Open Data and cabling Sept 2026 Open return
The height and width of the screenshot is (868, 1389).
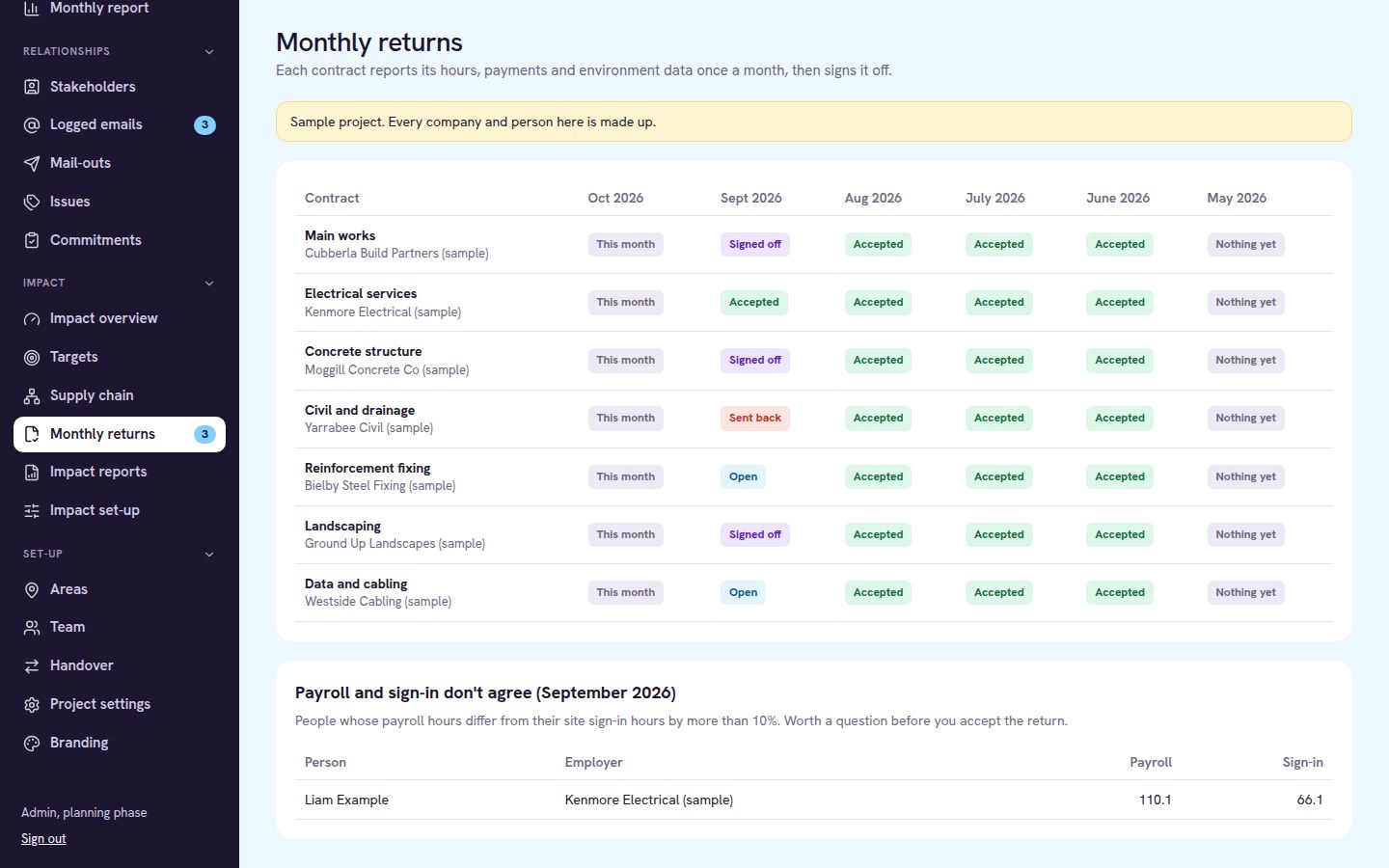(x=743, y=592)
